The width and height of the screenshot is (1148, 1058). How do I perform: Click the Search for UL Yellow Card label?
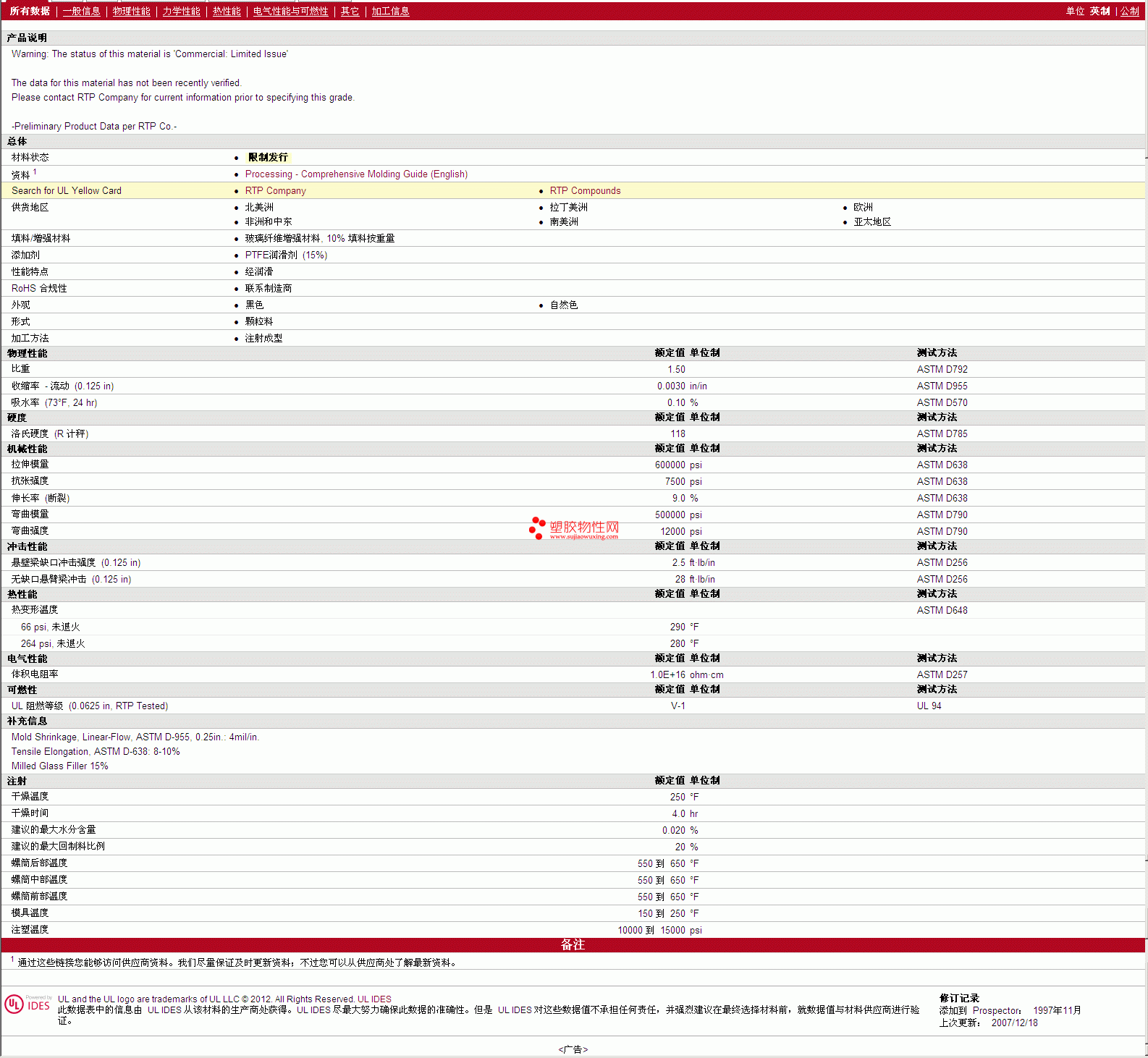coord(67,190)
